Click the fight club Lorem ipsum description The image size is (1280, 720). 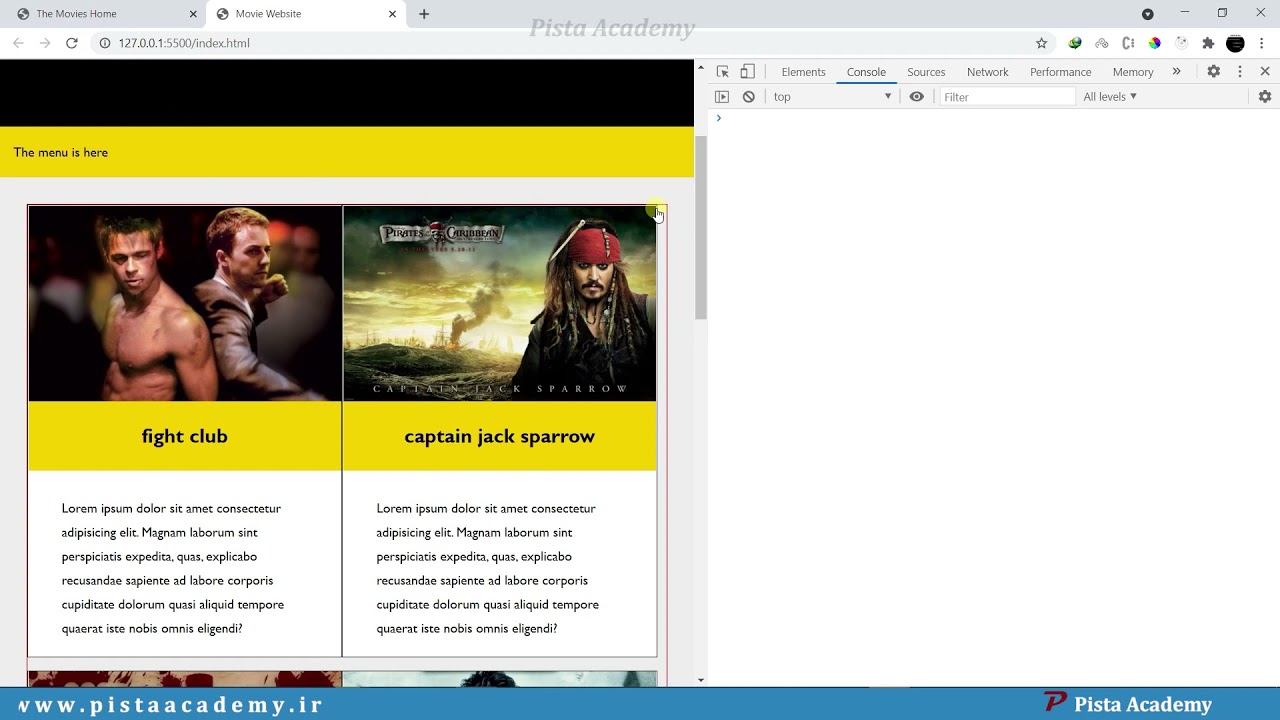point(173,568)
